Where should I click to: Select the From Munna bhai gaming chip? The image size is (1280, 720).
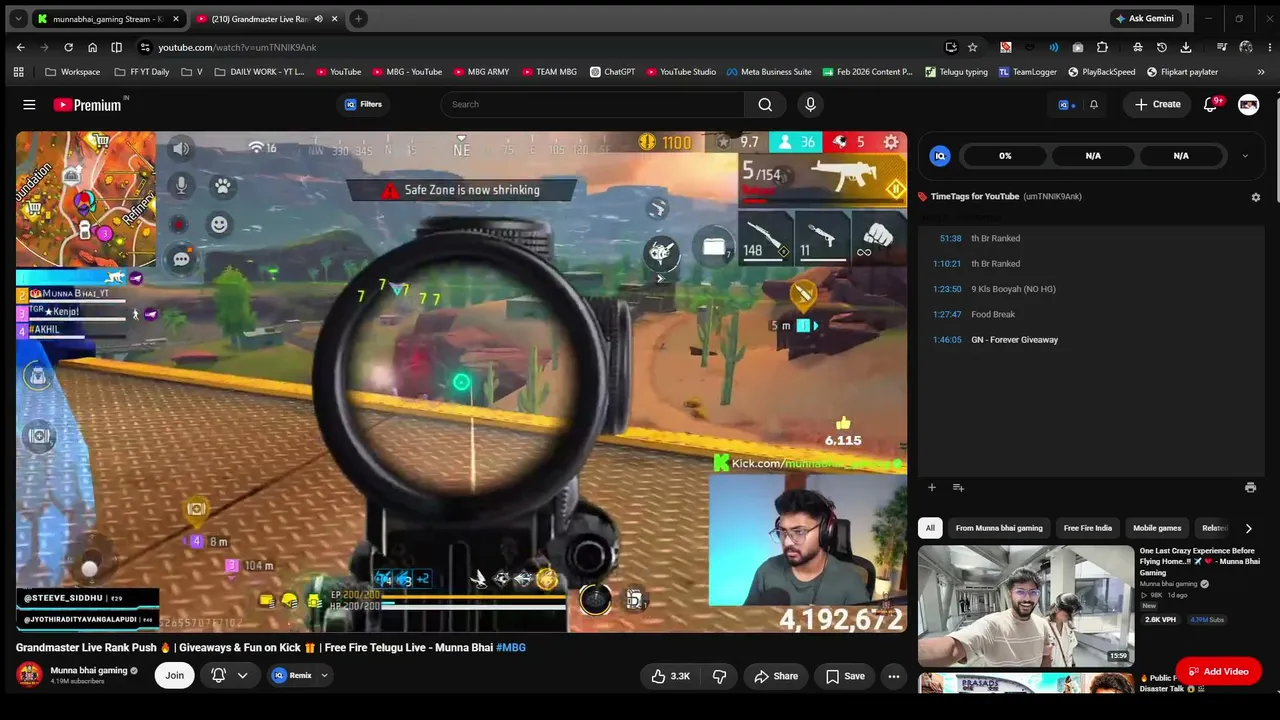click(999, 528)
